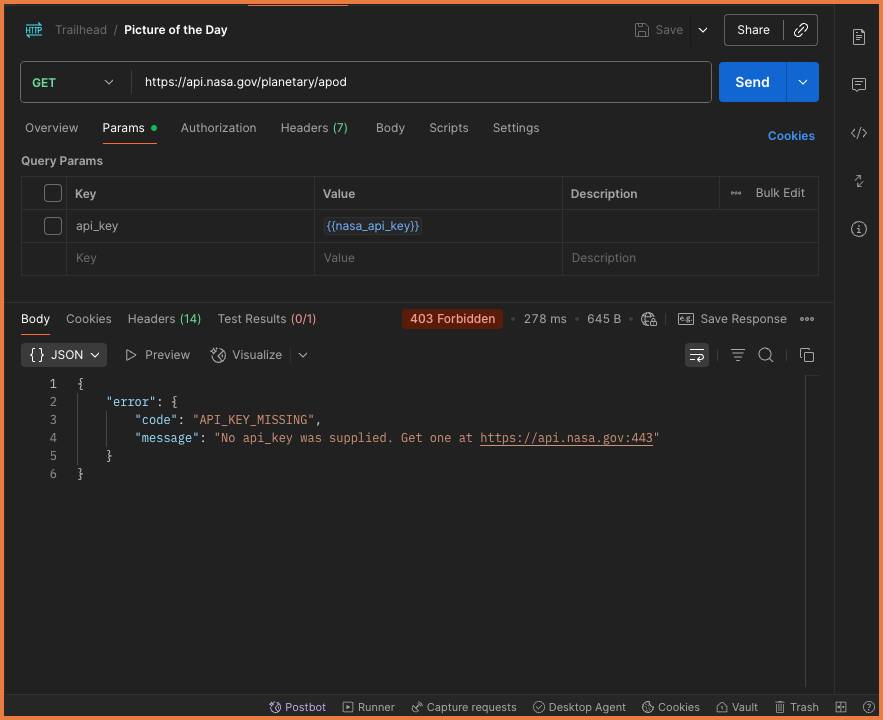Click the empty Key placeholder cell
This screenshot has height=720, width=883.
190,258
